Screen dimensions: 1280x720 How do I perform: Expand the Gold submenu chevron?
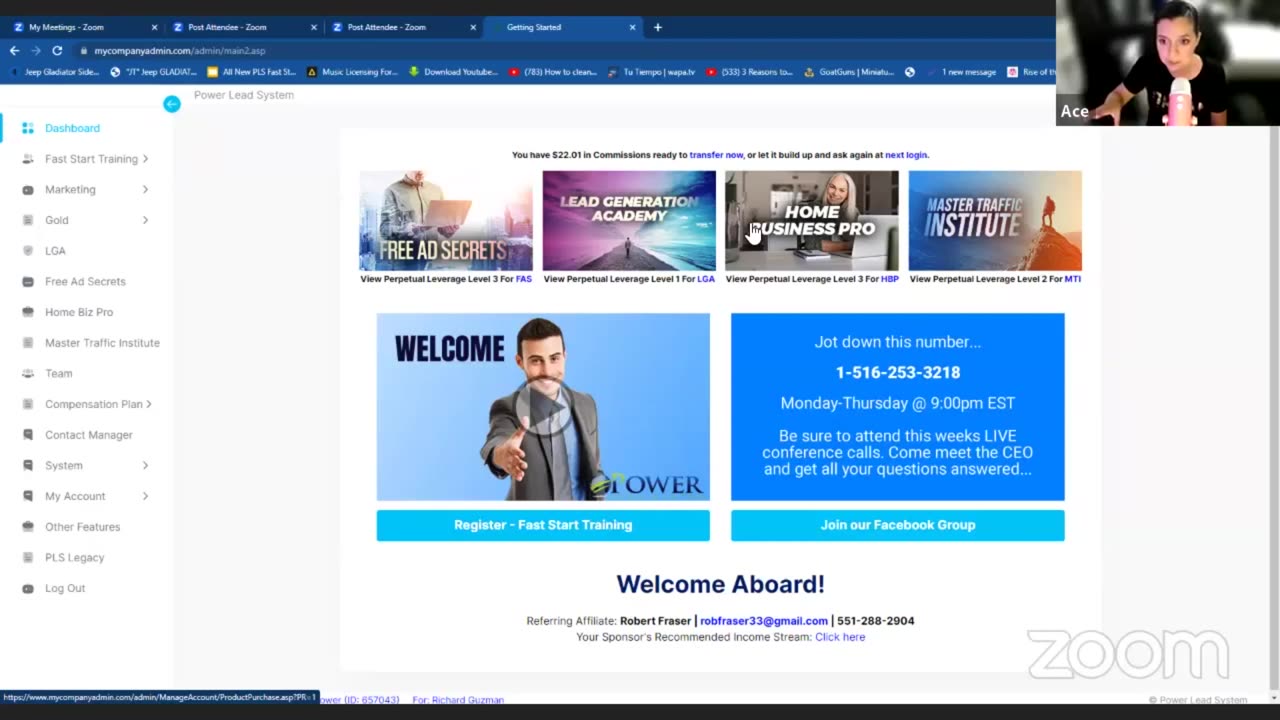(145, 220)
